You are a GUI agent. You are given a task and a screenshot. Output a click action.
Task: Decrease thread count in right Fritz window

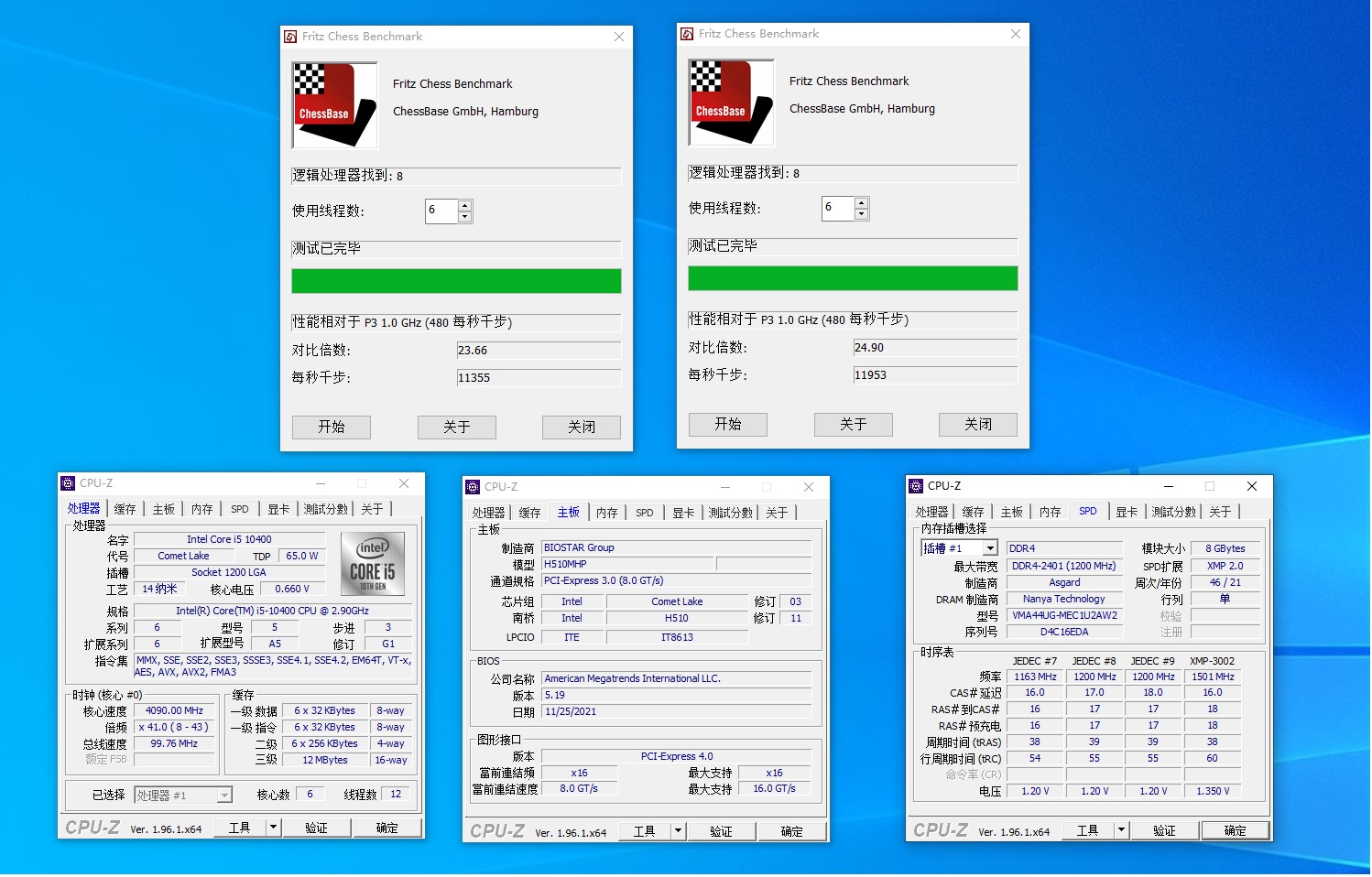point(861,214)
